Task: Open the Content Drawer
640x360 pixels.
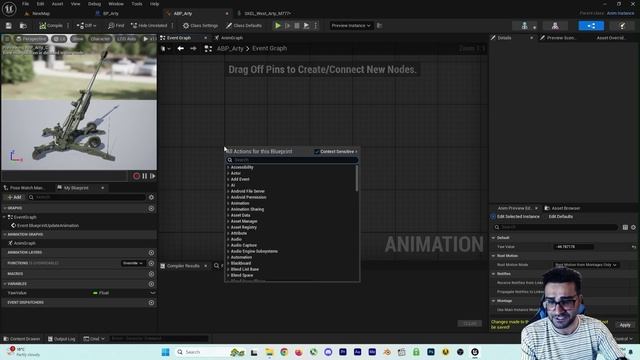Action: tap(22, 339)
